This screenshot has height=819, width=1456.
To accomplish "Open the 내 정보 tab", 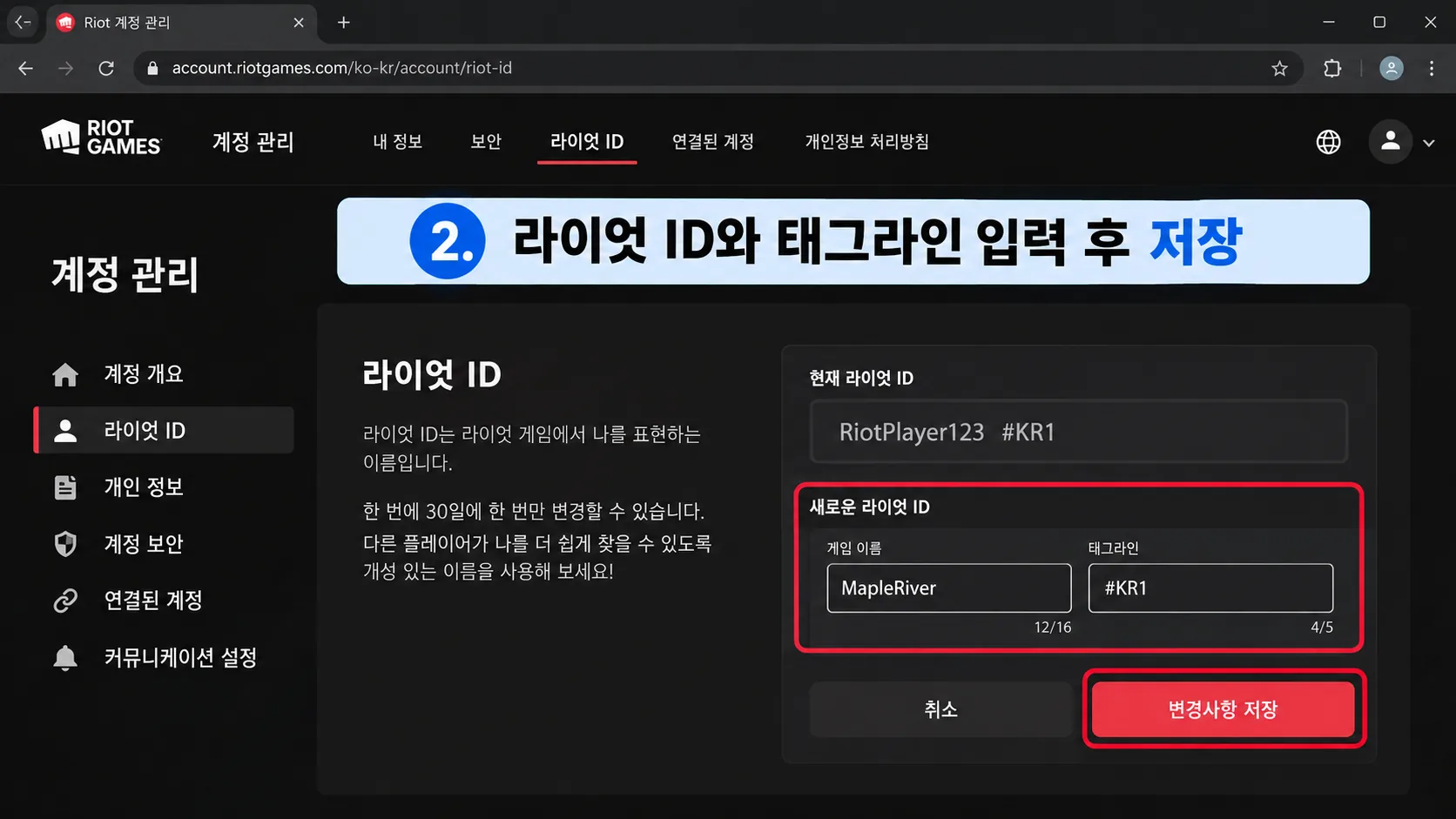I will tap(398, 142).
